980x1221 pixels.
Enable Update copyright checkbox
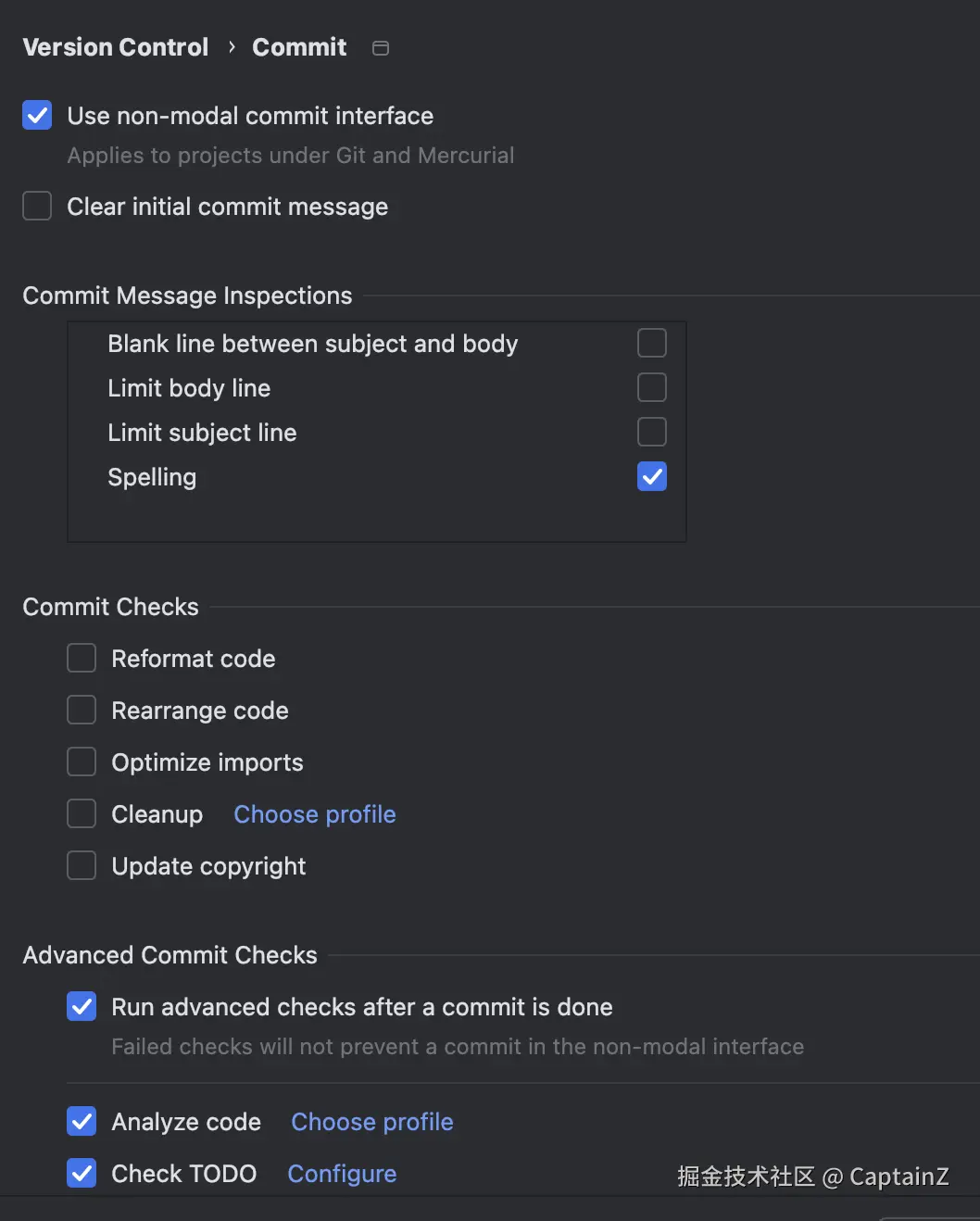pos(82,866)
